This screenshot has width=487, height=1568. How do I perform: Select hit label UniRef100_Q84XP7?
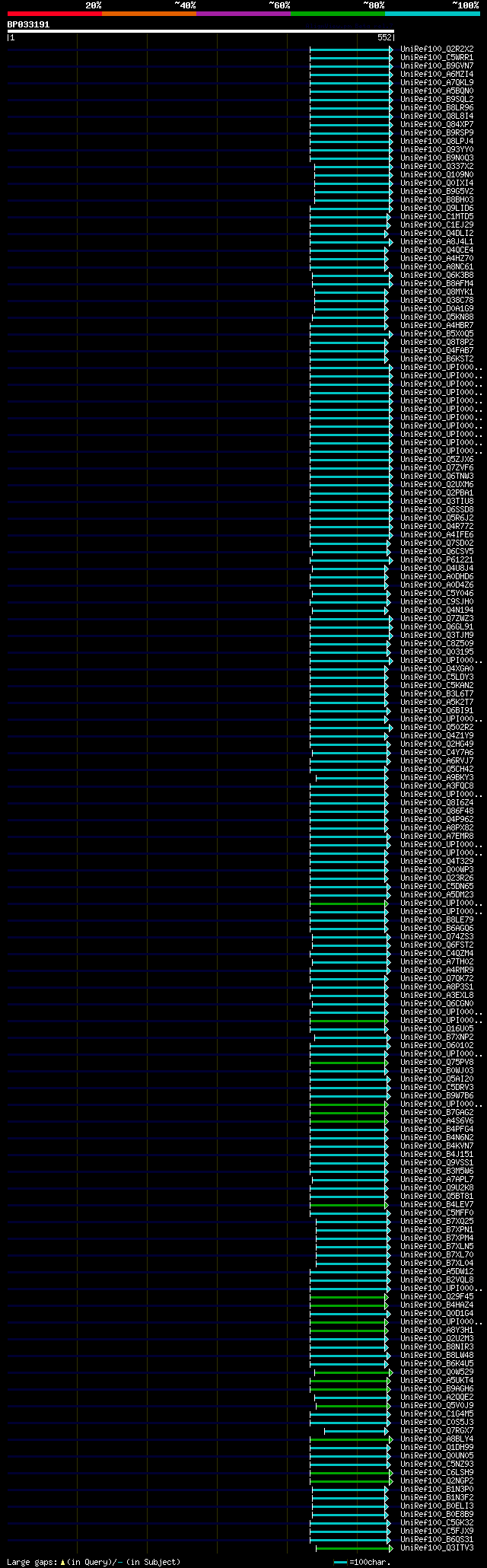click(437, 124)
